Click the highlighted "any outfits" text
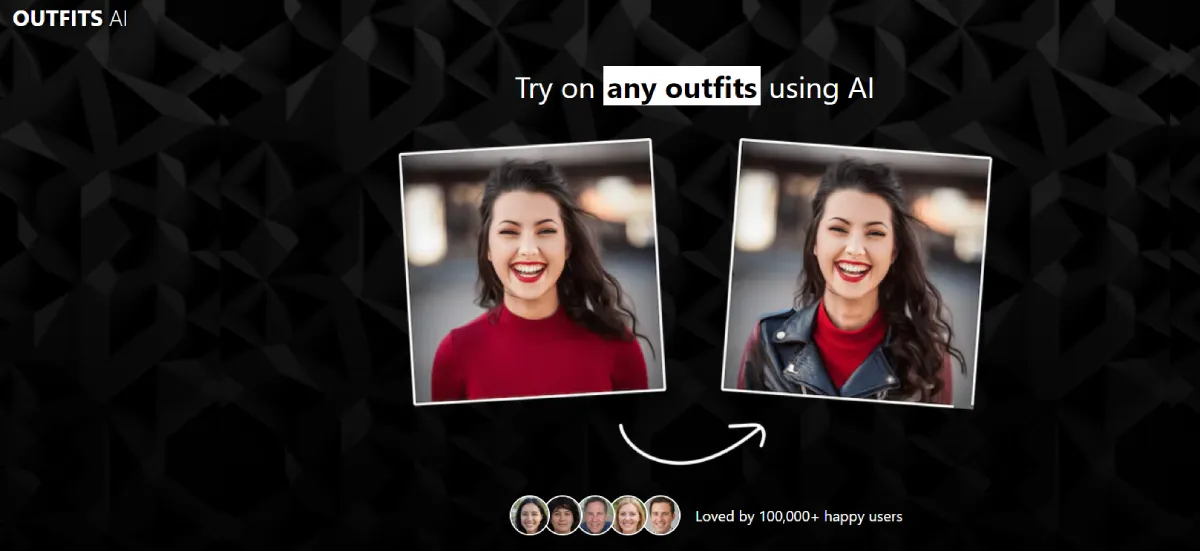Screen dimensions: 1200x551 [x=682, y=87]
